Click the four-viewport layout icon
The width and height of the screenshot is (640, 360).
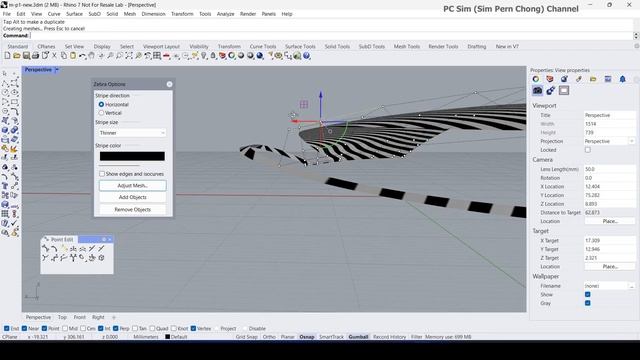tap(157, 56)
